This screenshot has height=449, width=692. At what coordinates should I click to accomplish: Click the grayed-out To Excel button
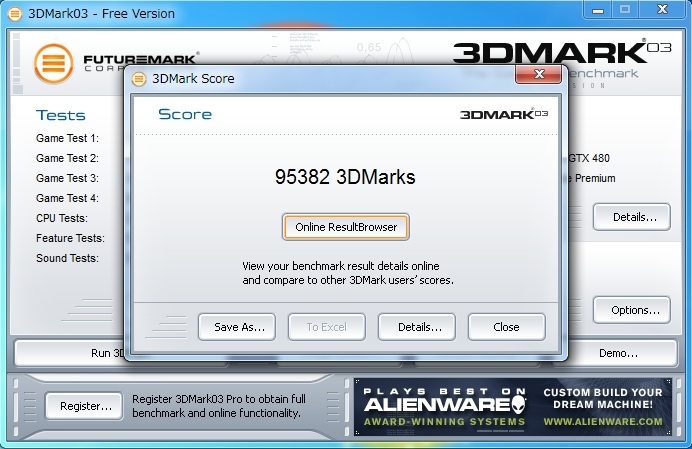tap(327, 327)
